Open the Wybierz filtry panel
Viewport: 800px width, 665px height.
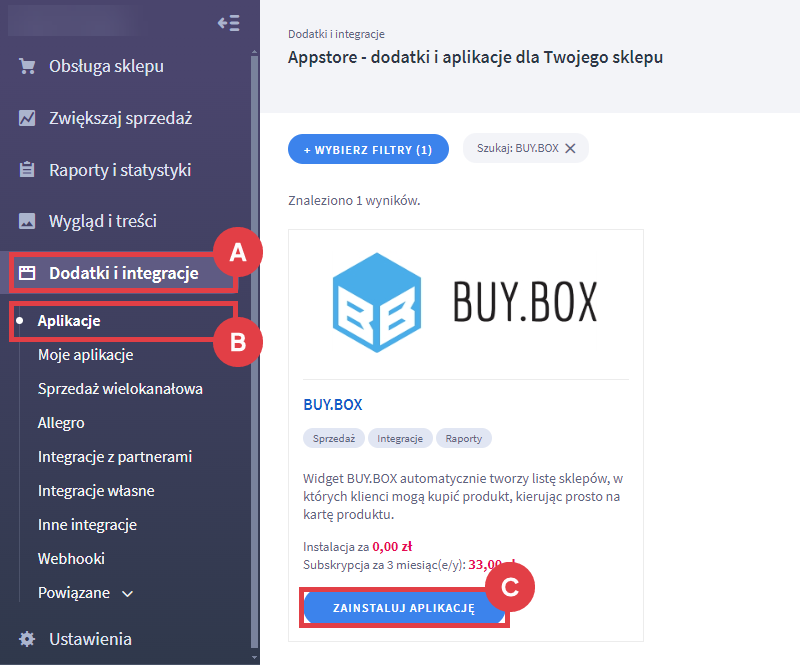(368, 150)
